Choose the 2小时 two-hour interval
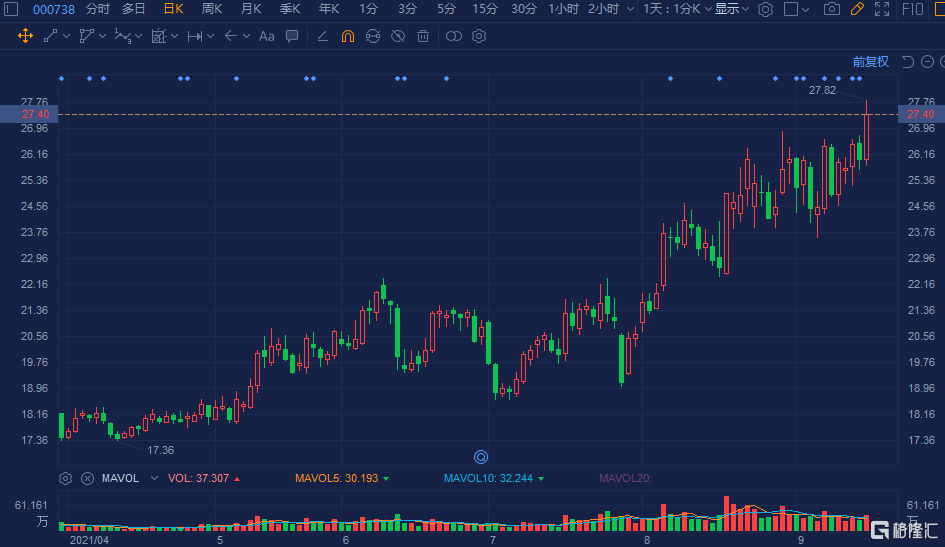The height and width of the screenshot is (547, 945). 603,9
